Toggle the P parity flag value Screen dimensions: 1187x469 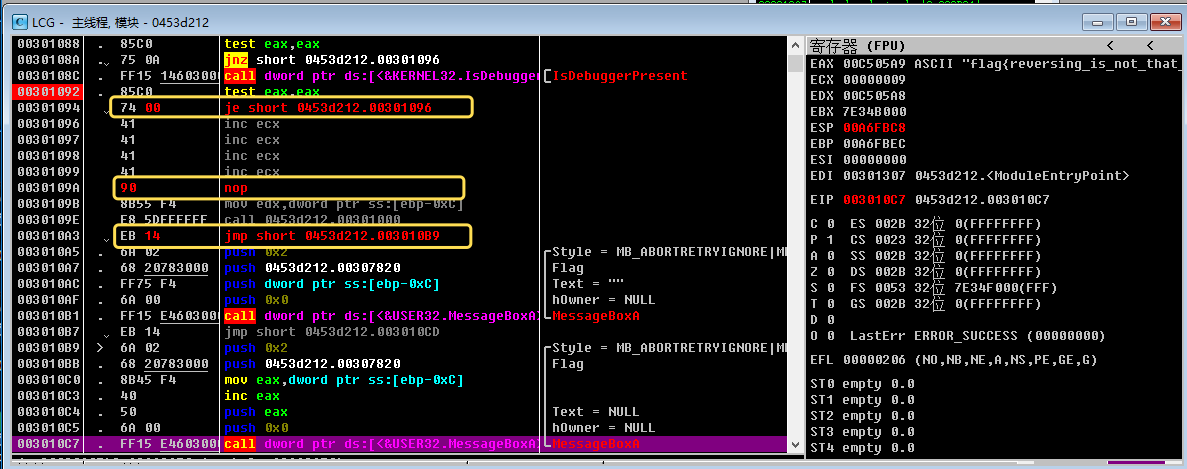[830, 238]
